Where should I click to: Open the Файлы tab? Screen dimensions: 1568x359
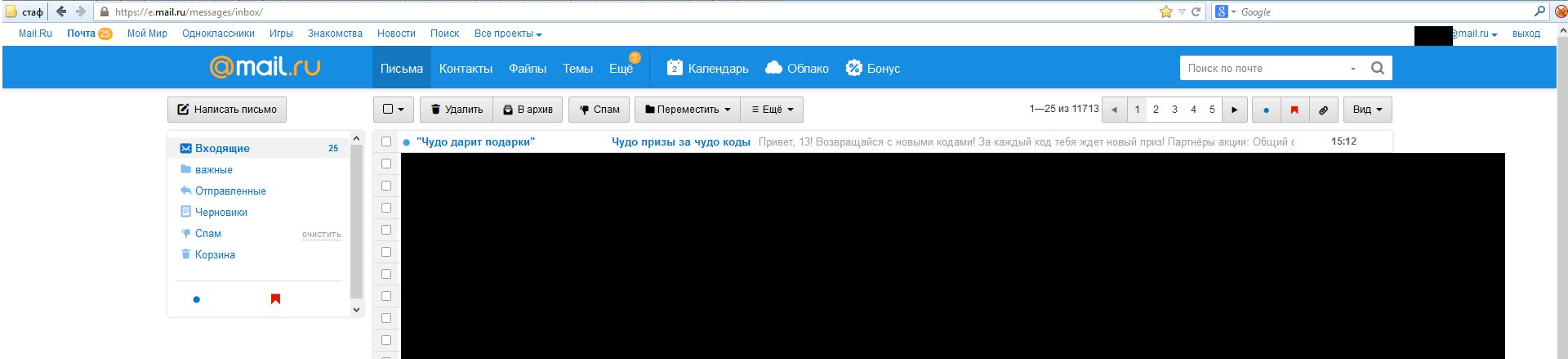click(528, 69)
